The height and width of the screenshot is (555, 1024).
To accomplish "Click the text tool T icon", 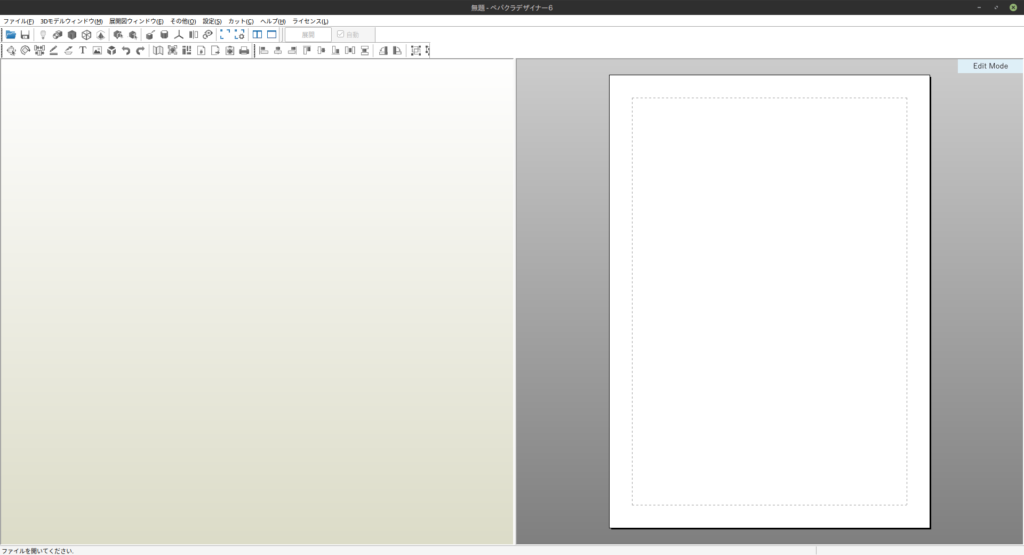I will [82, 50].
